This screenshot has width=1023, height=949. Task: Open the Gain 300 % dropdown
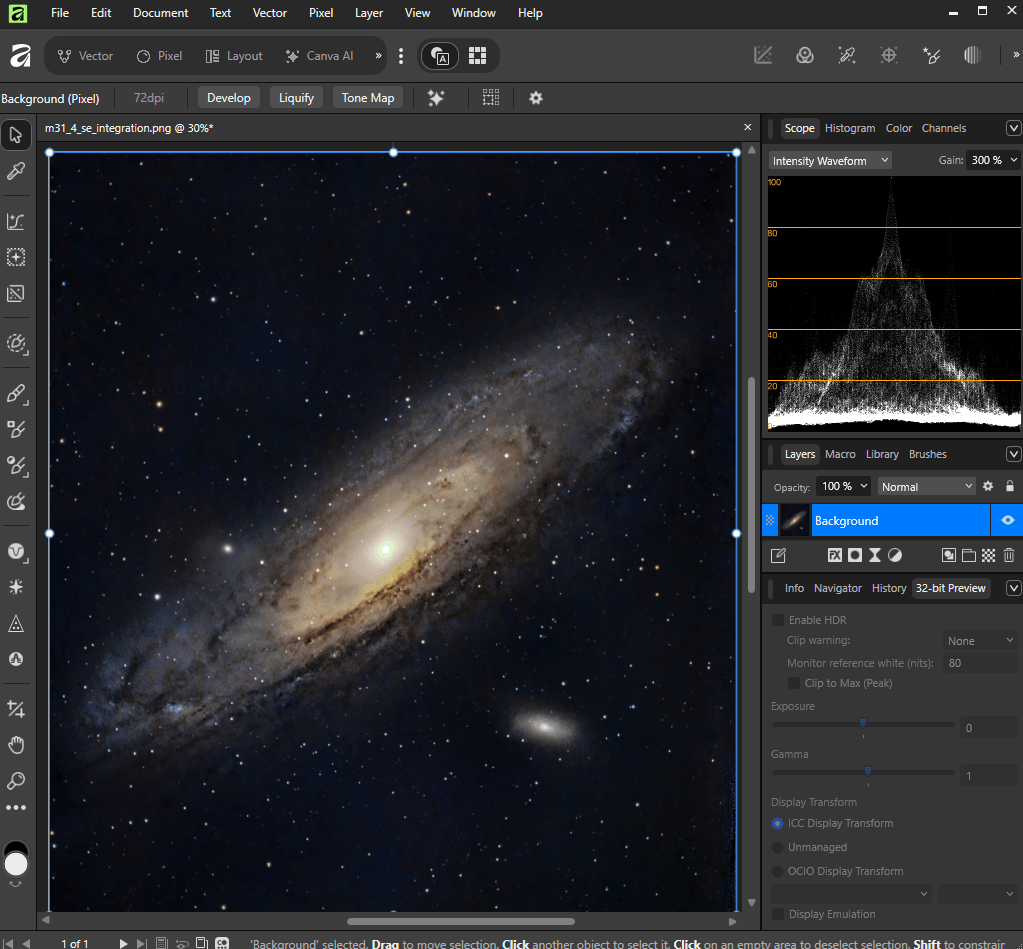993,160
